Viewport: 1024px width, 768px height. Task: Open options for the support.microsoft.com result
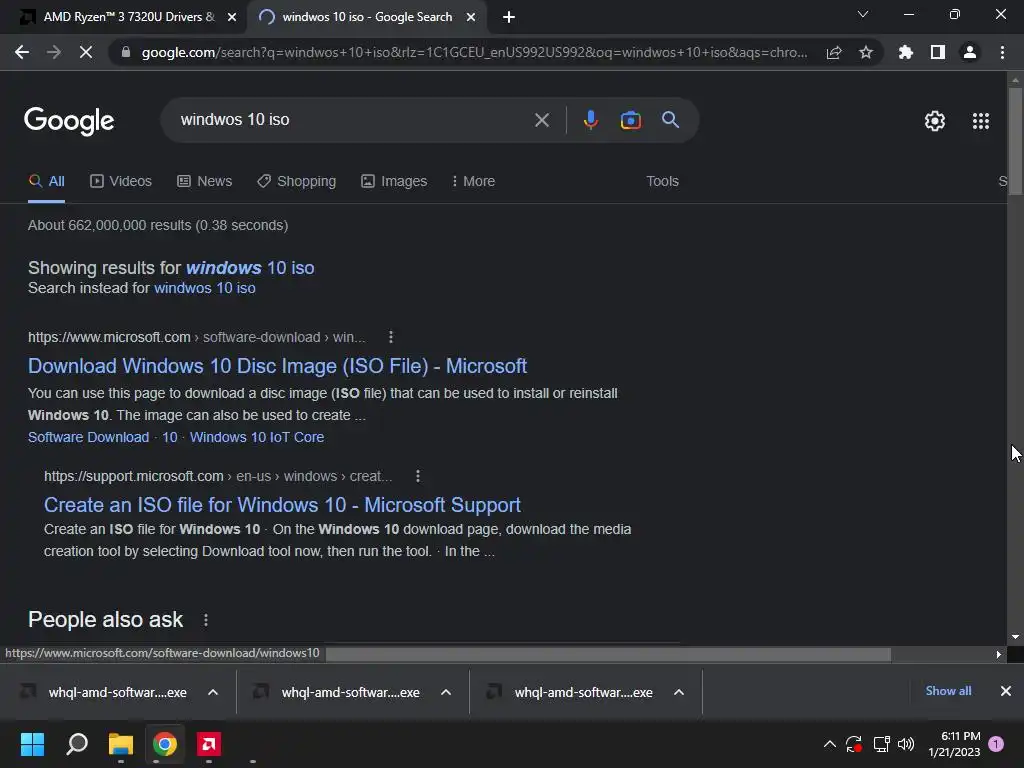[x=418, y=476]
